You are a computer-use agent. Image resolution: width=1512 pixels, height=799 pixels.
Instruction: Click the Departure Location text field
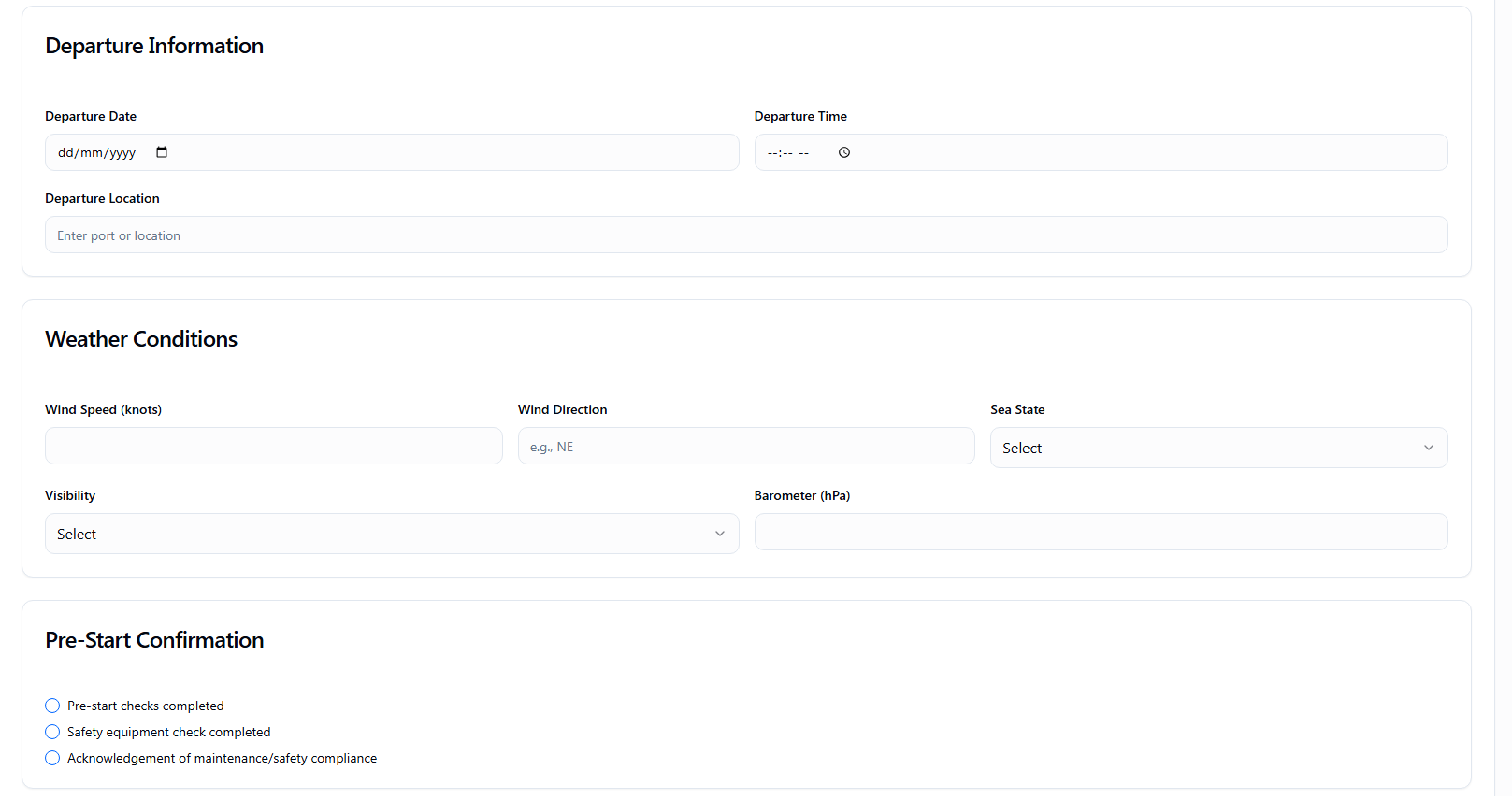pos(746,235)
